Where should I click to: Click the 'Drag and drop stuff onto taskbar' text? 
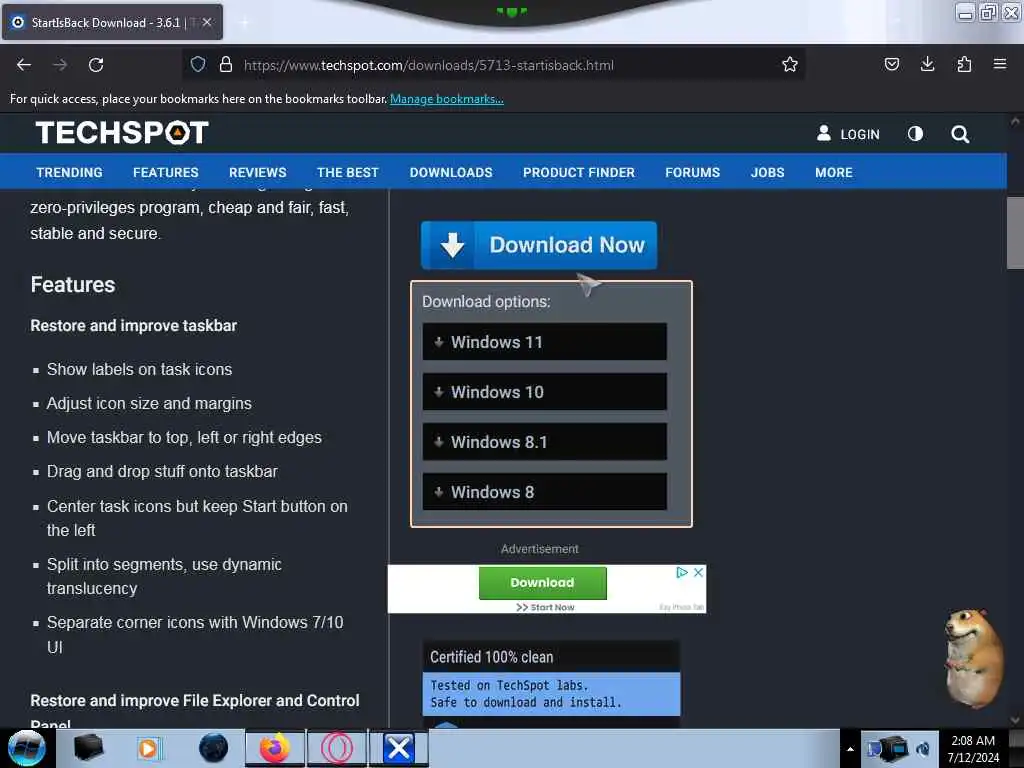(x=162, y=472)
